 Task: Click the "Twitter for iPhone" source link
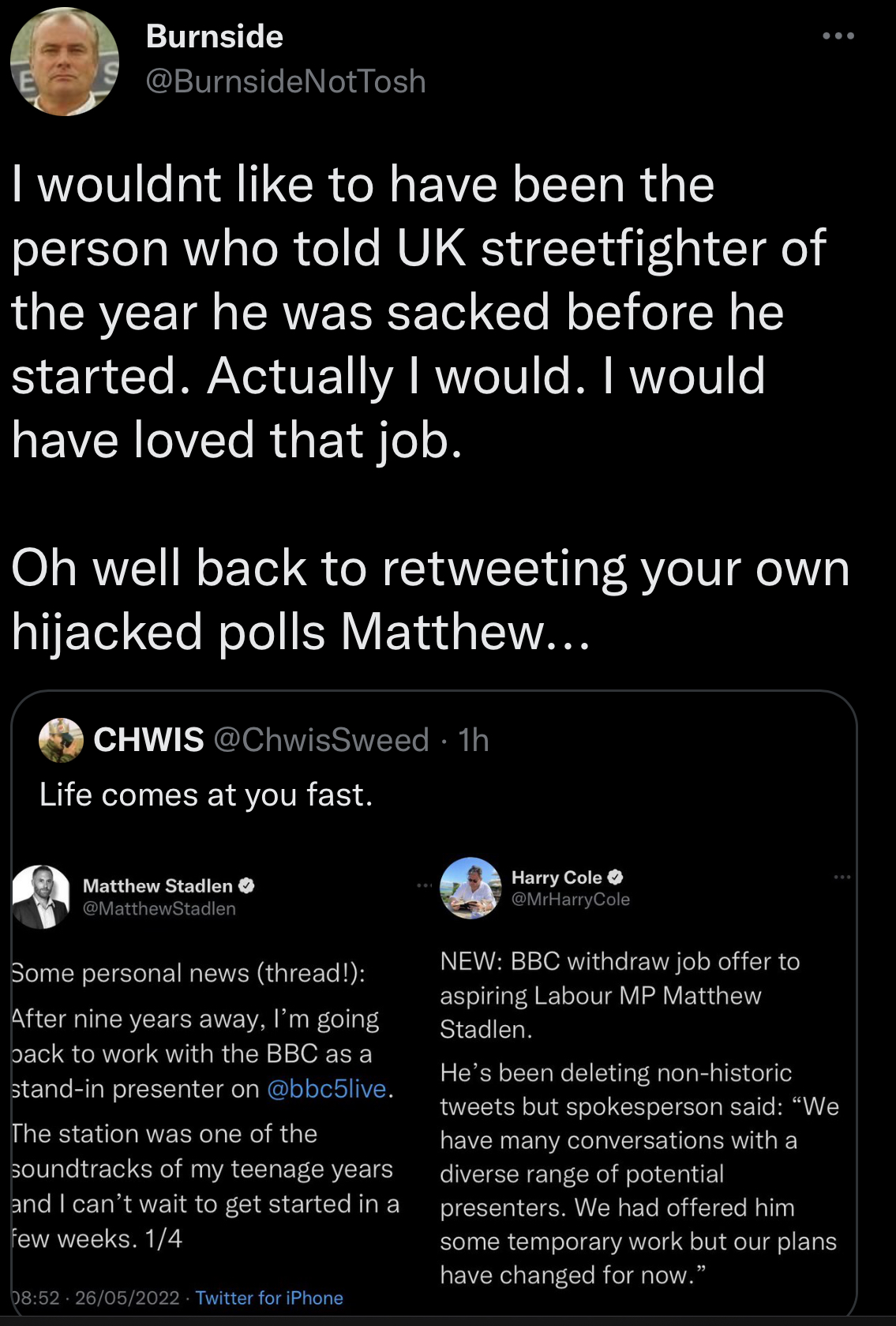[269, 1298]
